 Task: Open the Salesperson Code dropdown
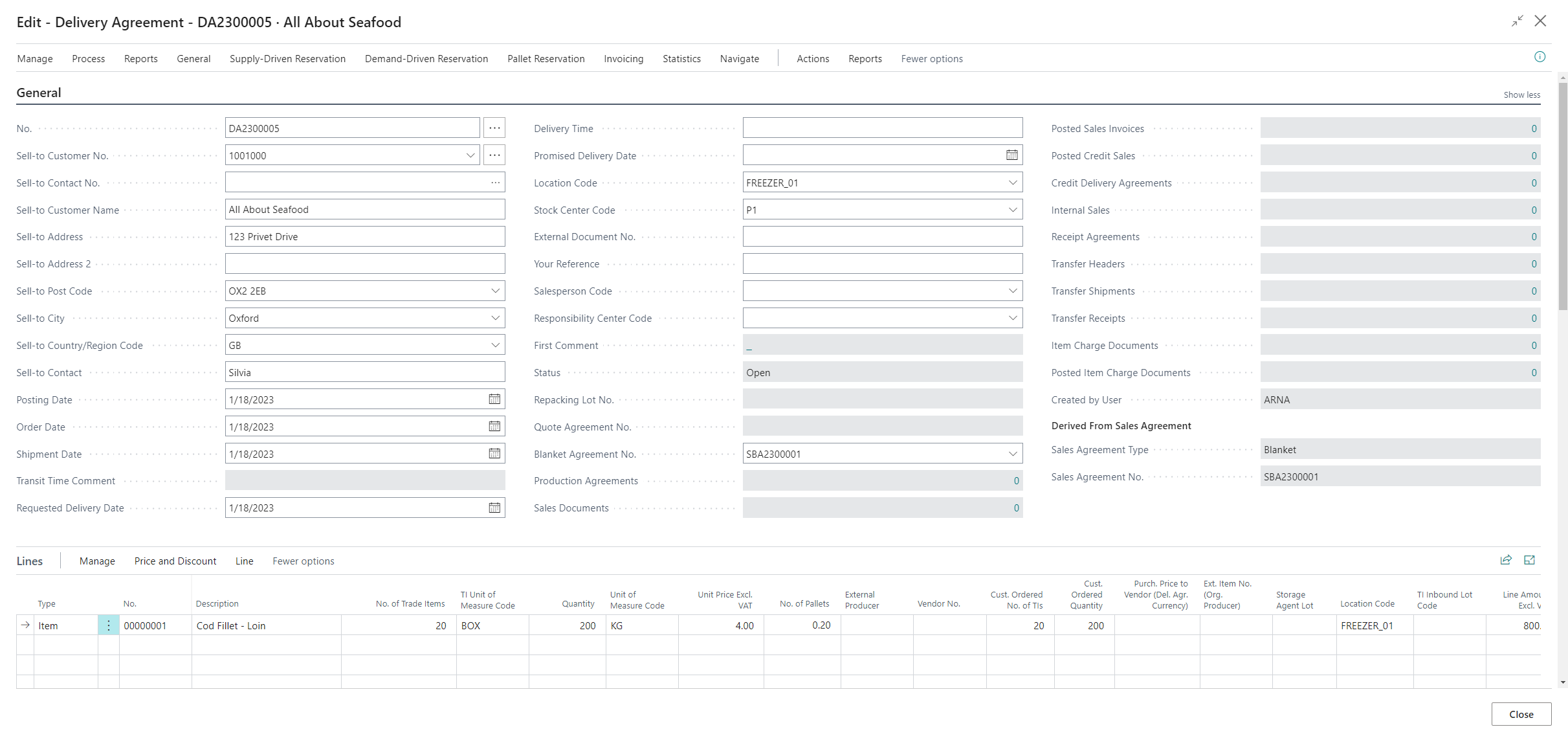coord(1012,291)
